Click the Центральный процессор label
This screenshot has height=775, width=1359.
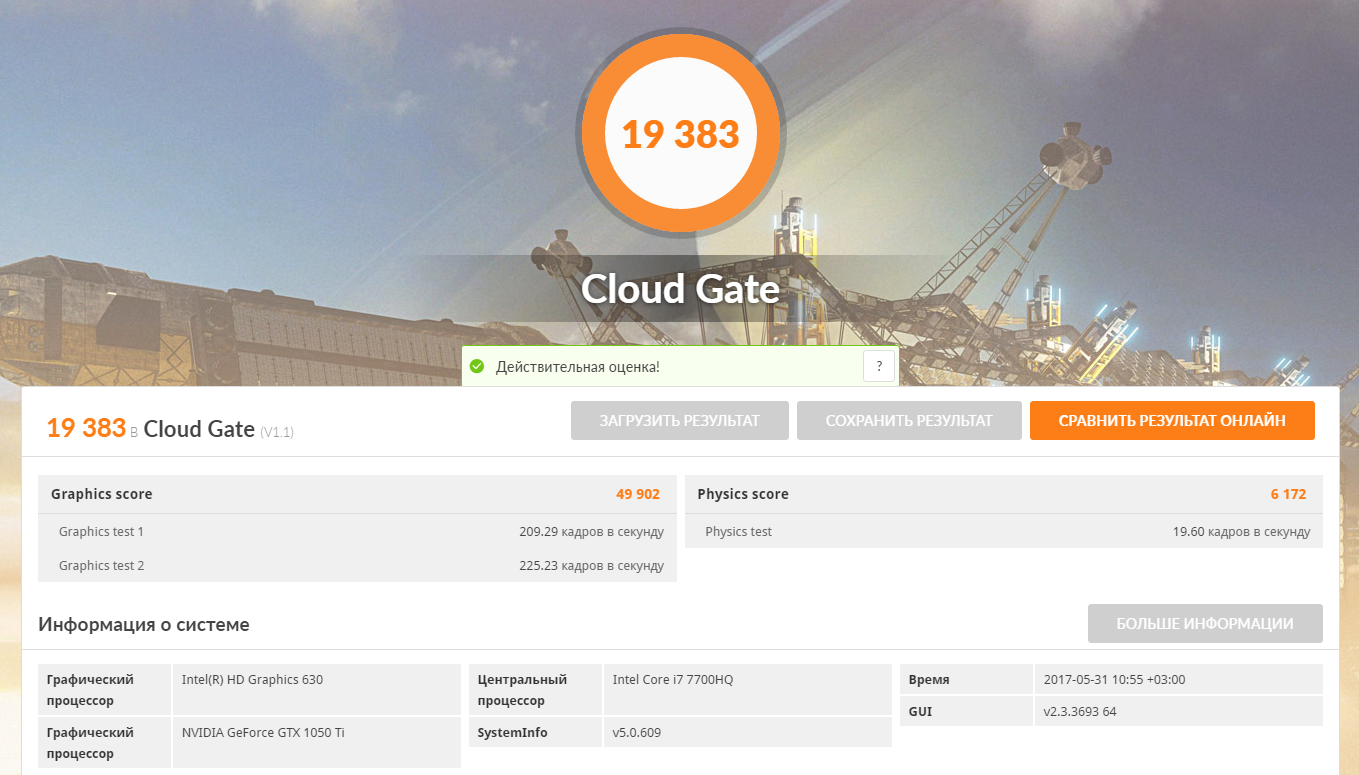(522, 690)
